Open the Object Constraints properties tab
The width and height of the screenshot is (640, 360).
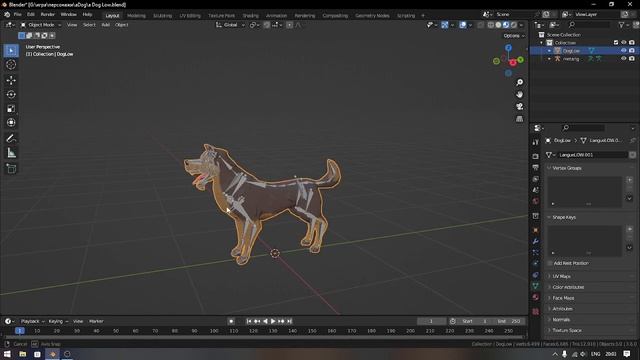[536, 275]
